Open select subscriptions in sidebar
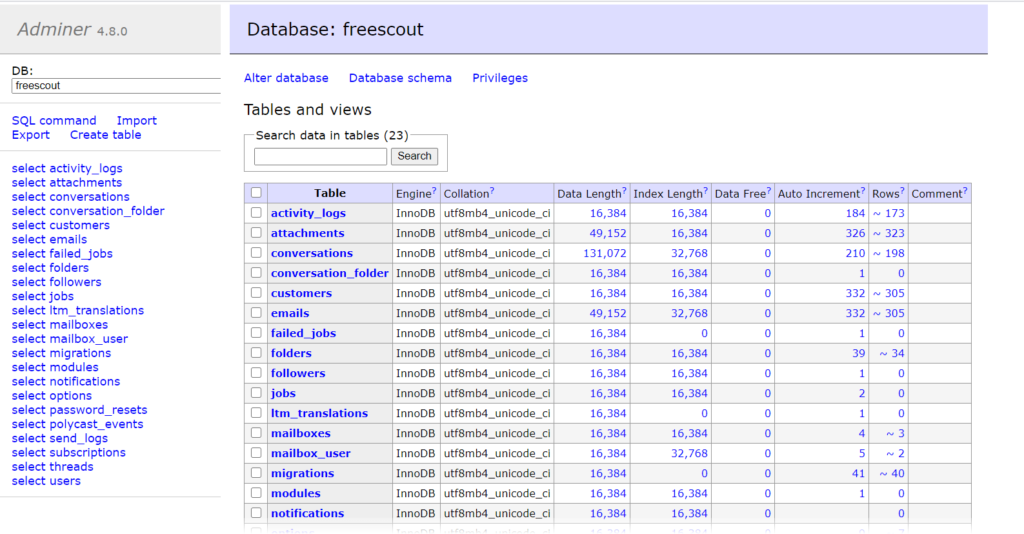The image size is (1024, 534). (69, 452)
